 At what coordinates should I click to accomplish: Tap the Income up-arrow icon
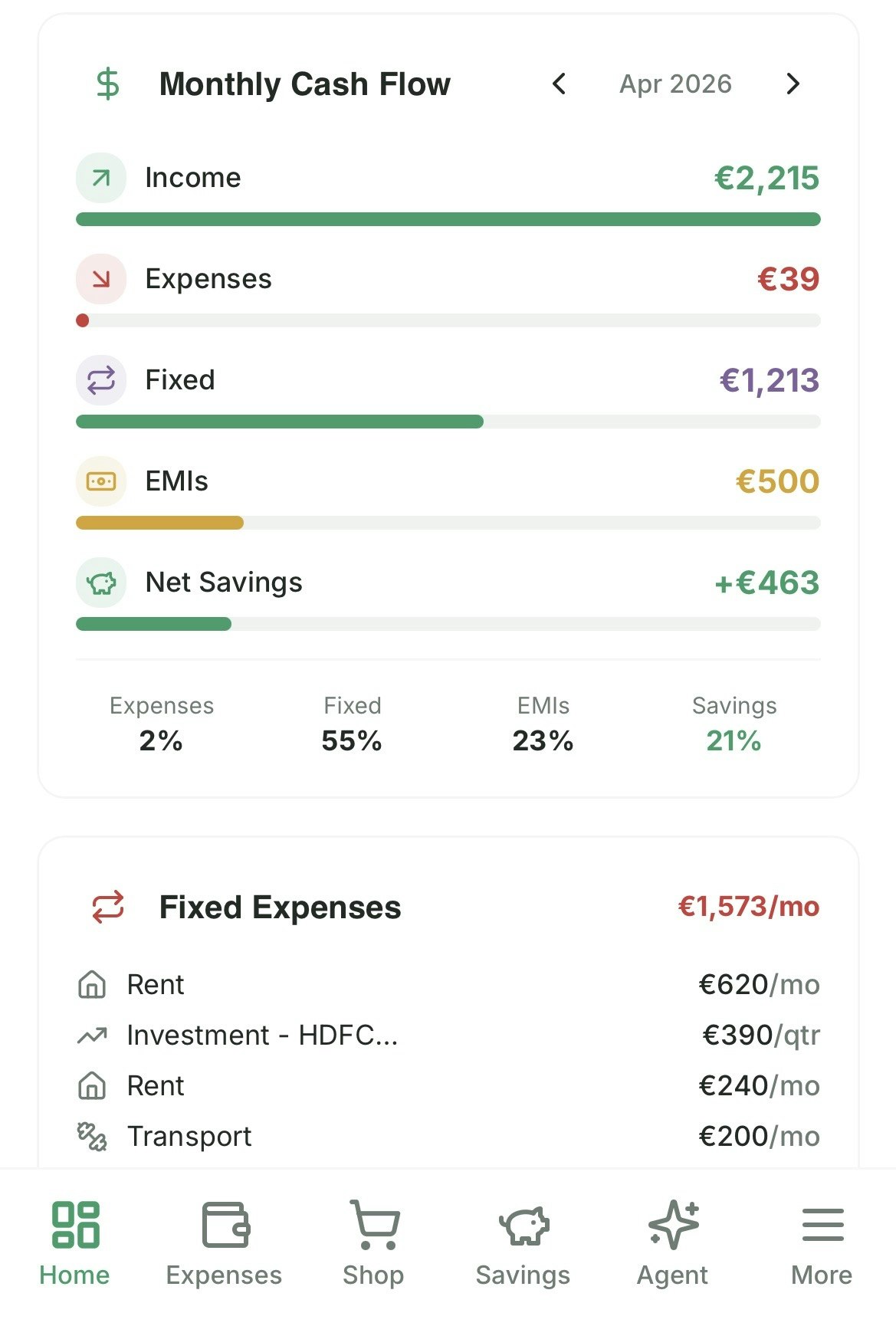click(101, 178)
